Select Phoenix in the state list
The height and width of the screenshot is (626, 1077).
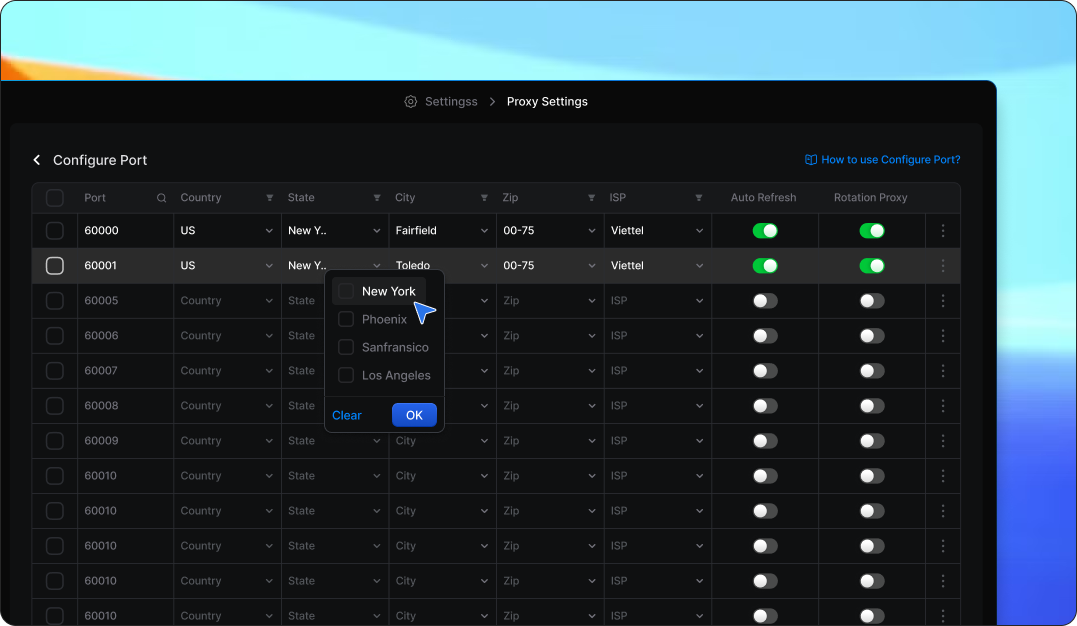coord(384,319)
